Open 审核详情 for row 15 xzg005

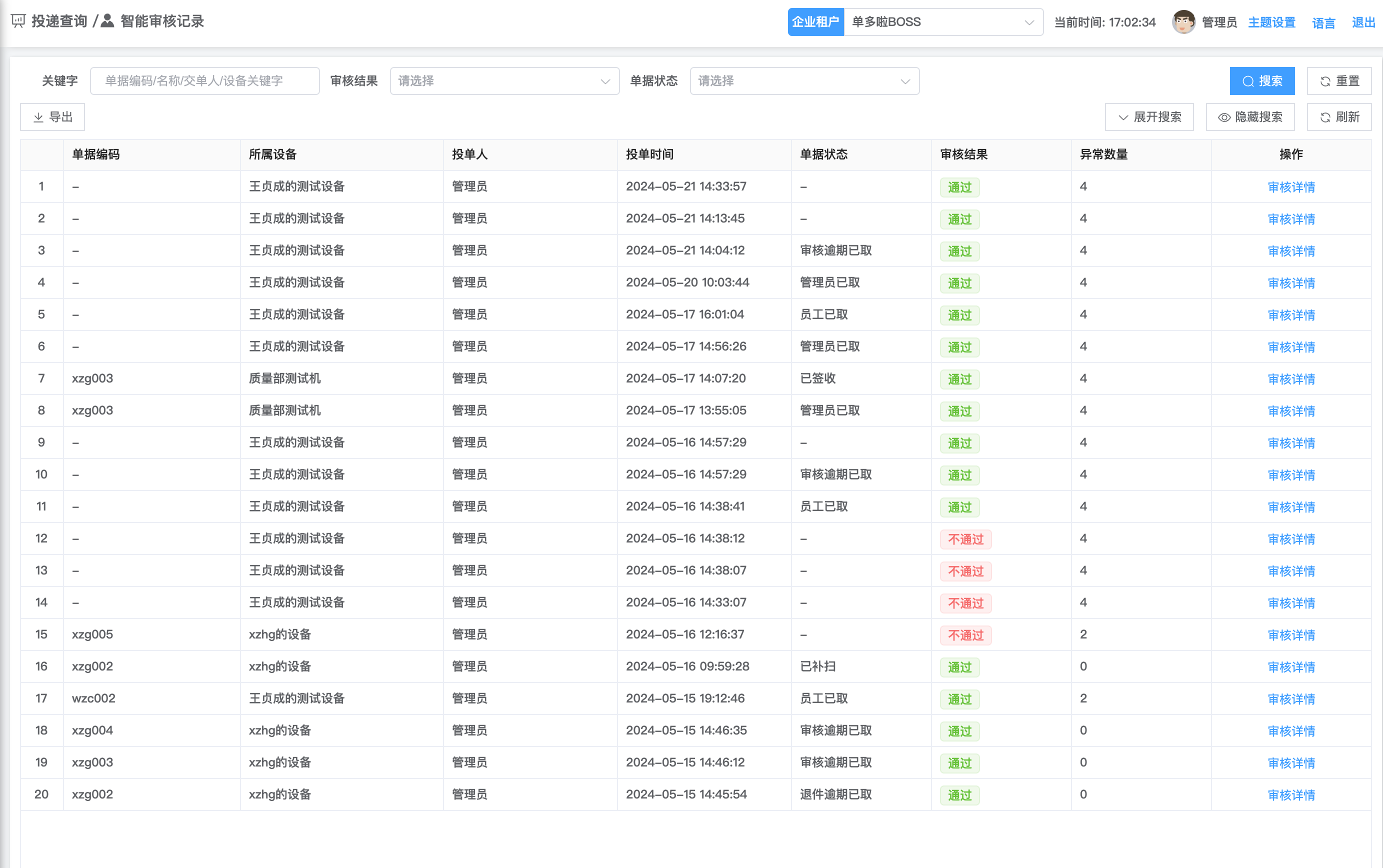(x=1290, y=635)
